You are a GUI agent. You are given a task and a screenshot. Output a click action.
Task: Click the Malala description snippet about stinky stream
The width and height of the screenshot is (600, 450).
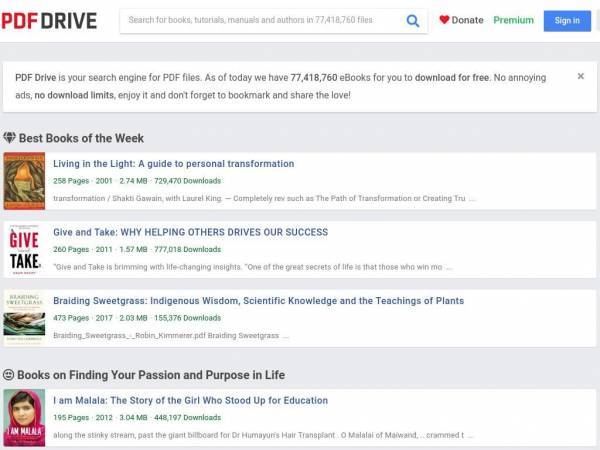tap(263, 435)
